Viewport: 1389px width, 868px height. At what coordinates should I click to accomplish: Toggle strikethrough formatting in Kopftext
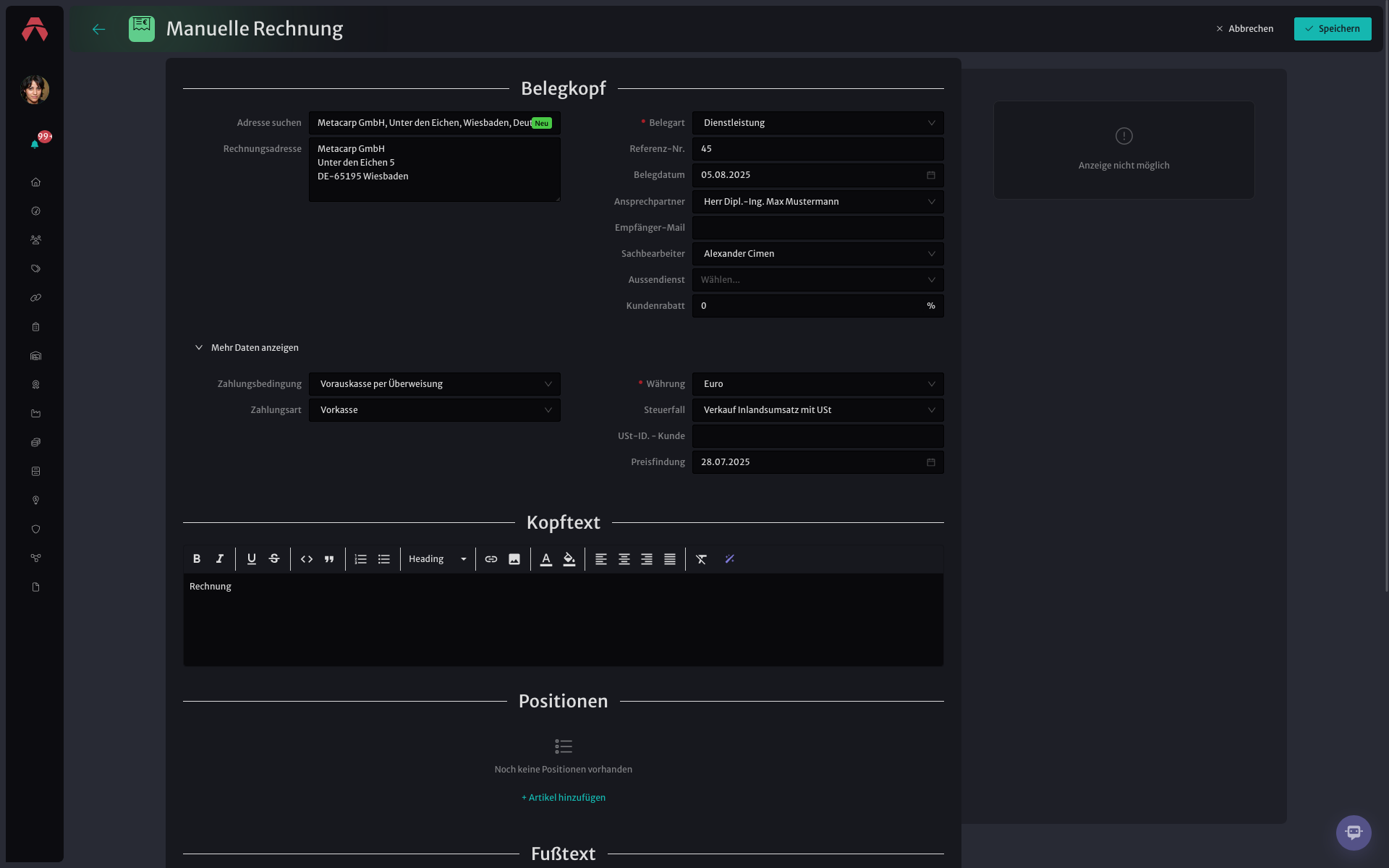(x=274, y=559)
